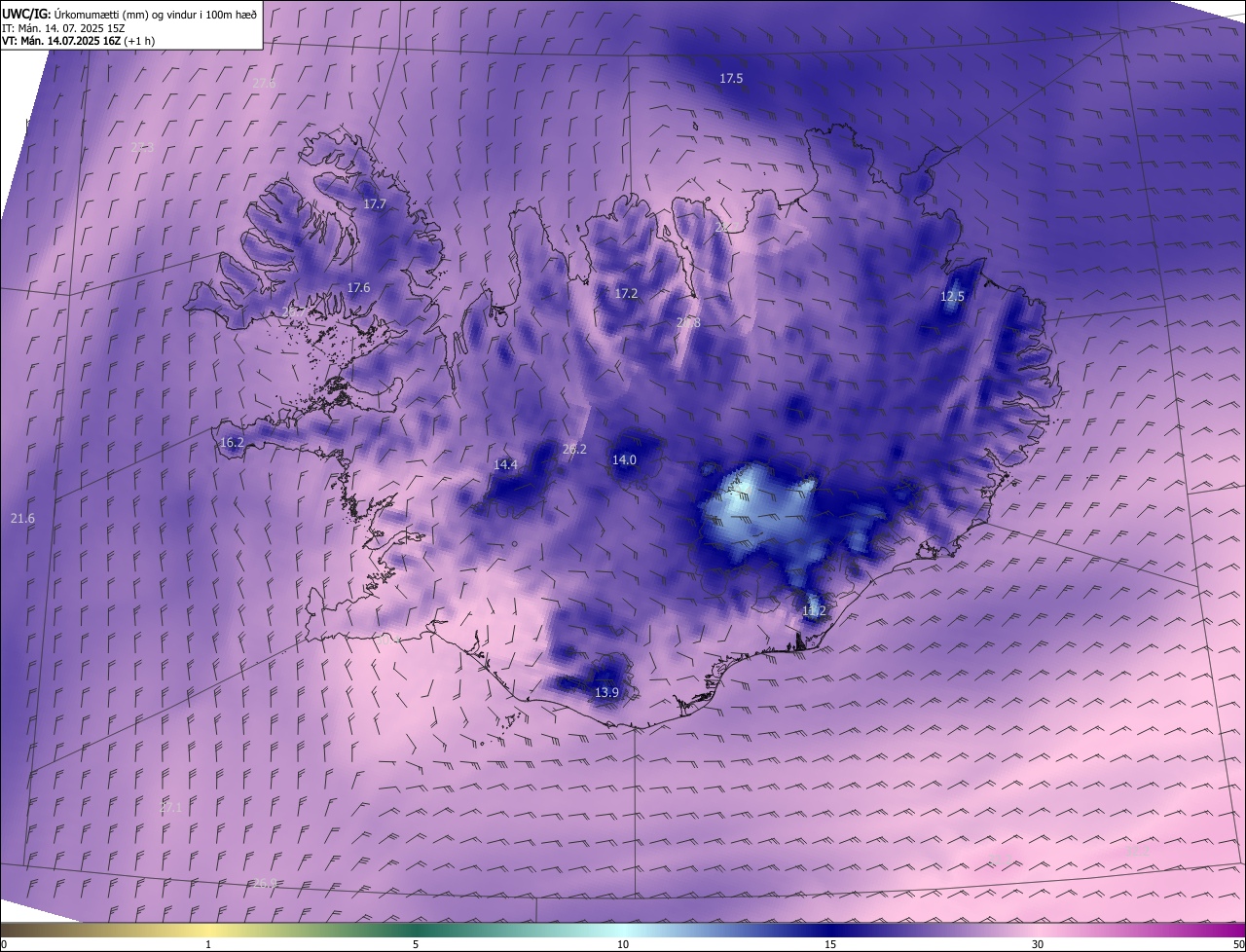Click the 14.0 value label
Image resolution: width=1246 pixels, height=952 pixels.
624,459
